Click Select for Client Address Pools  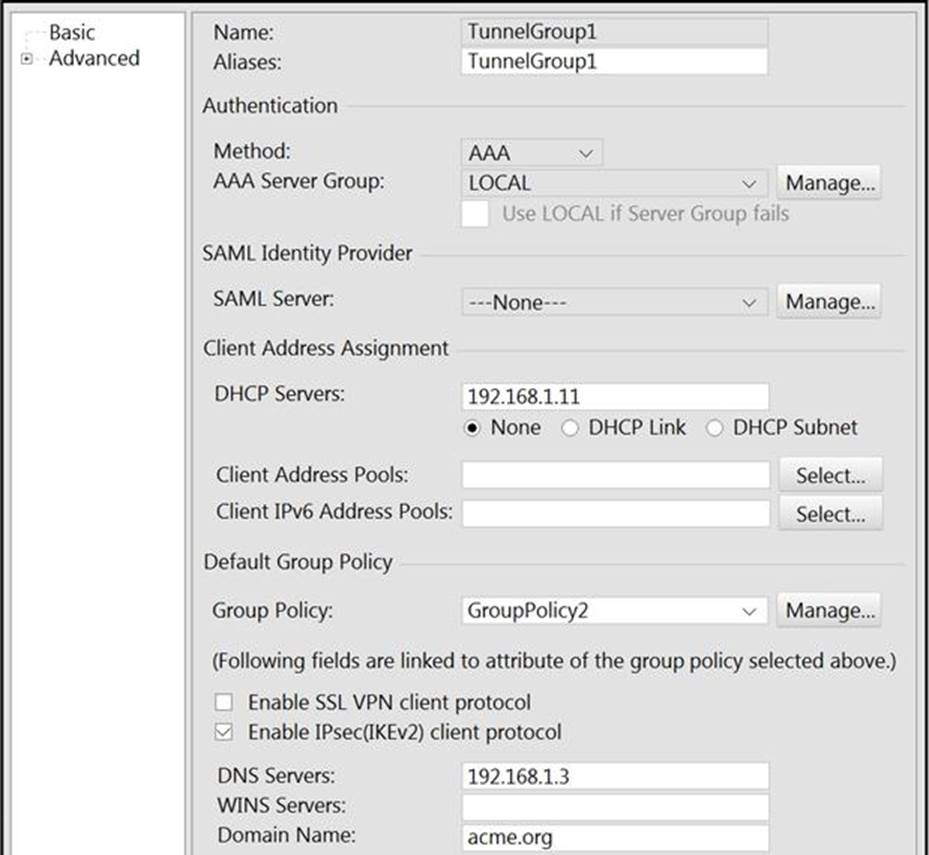coord(830,475)
